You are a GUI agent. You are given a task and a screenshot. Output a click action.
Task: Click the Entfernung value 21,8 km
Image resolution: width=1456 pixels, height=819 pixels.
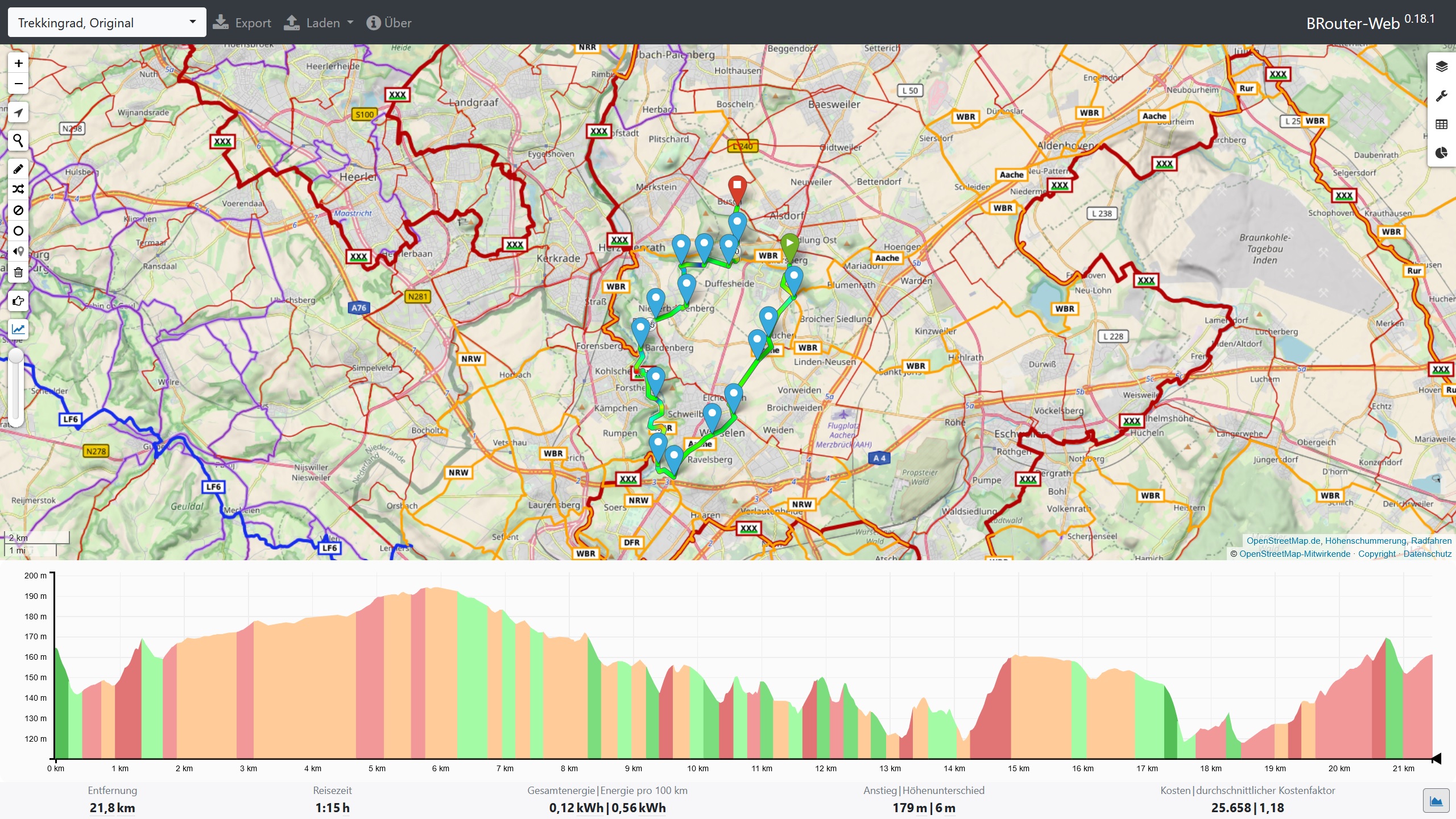(x=113, y=808)
